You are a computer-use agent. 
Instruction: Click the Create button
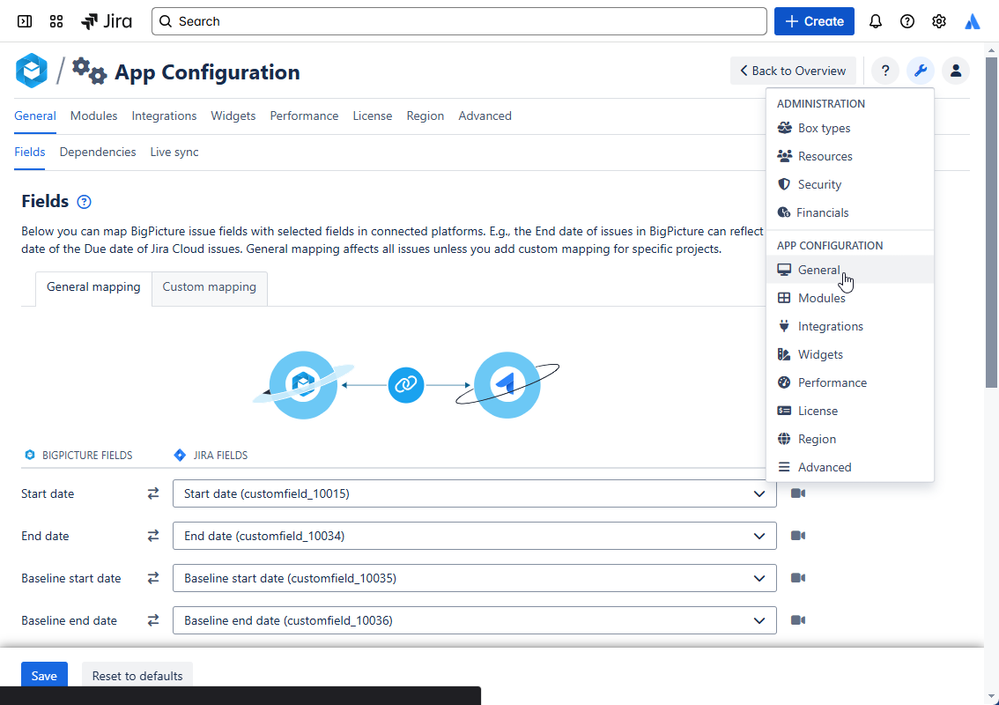click(814, 22)
